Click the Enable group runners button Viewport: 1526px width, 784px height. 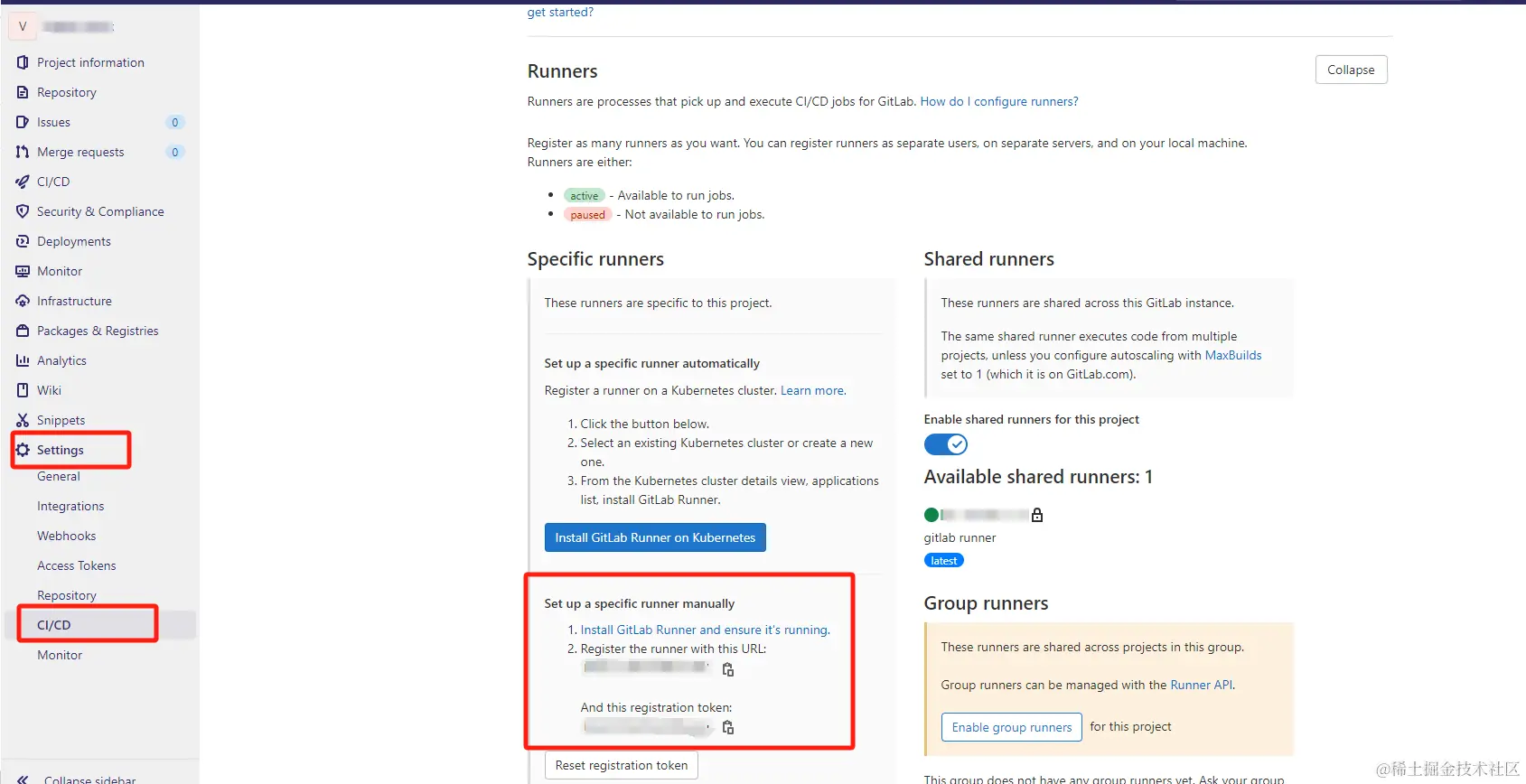click(x=1011, y=727)
